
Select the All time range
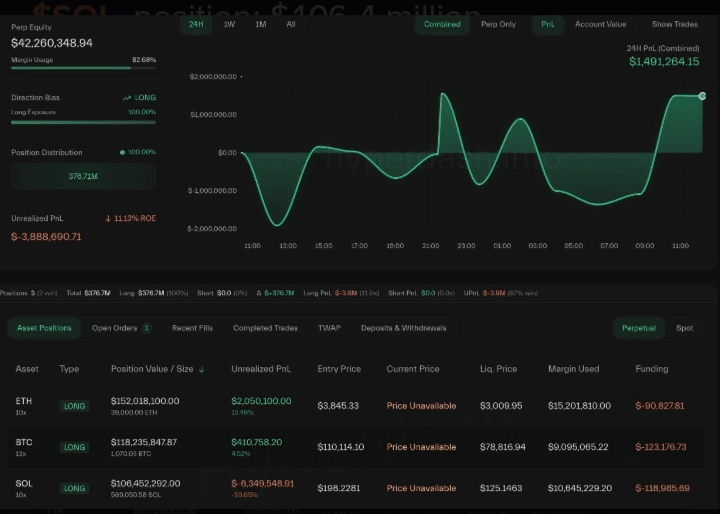291,24
